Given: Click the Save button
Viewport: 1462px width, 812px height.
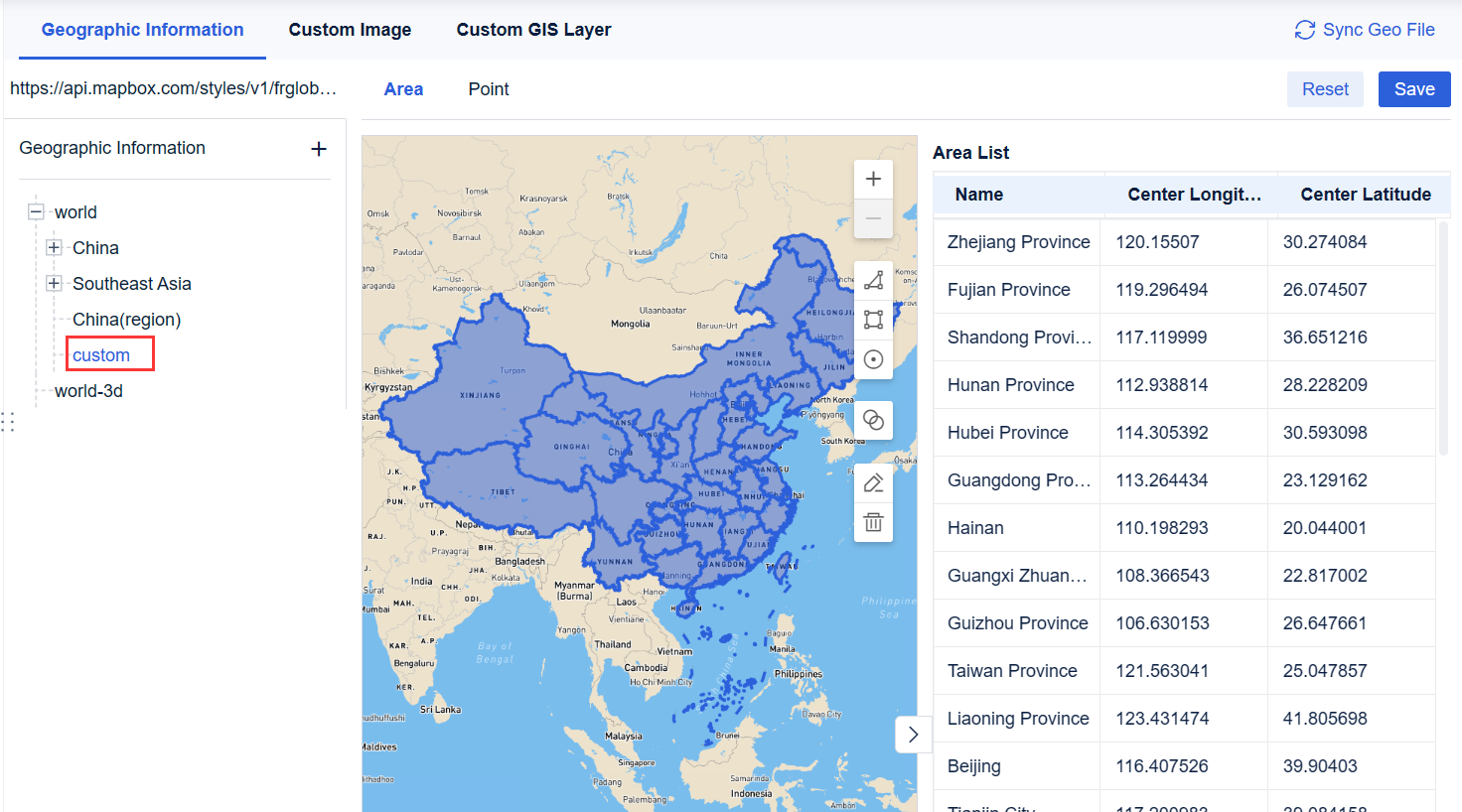Looking at the screenshot, I should 1413,88.
